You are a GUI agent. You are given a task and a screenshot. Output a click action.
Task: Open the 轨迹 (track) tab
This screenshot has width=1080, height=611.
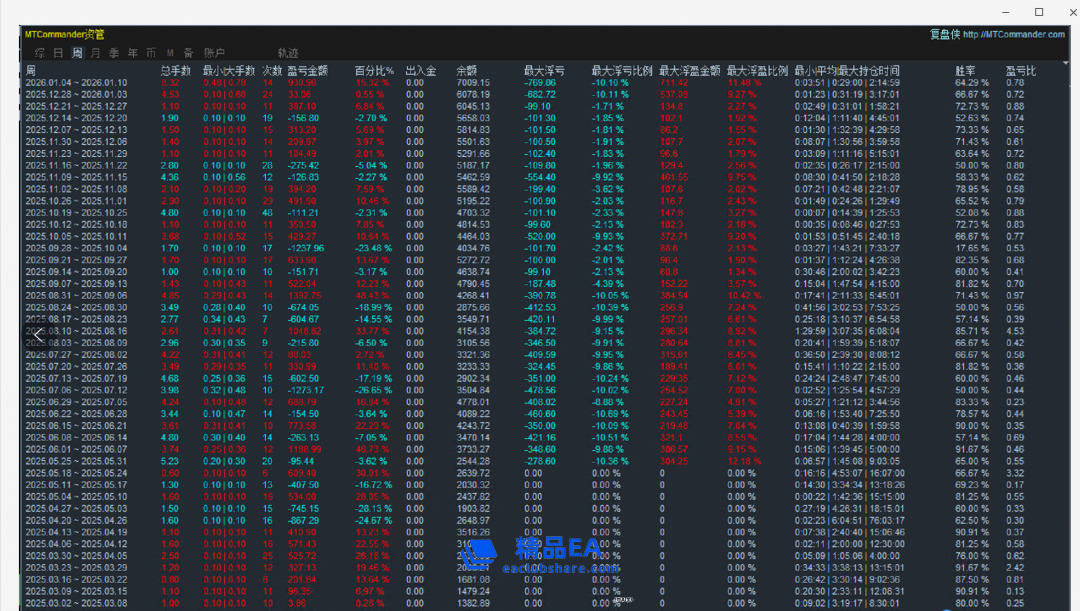click(x=288, y=53)
